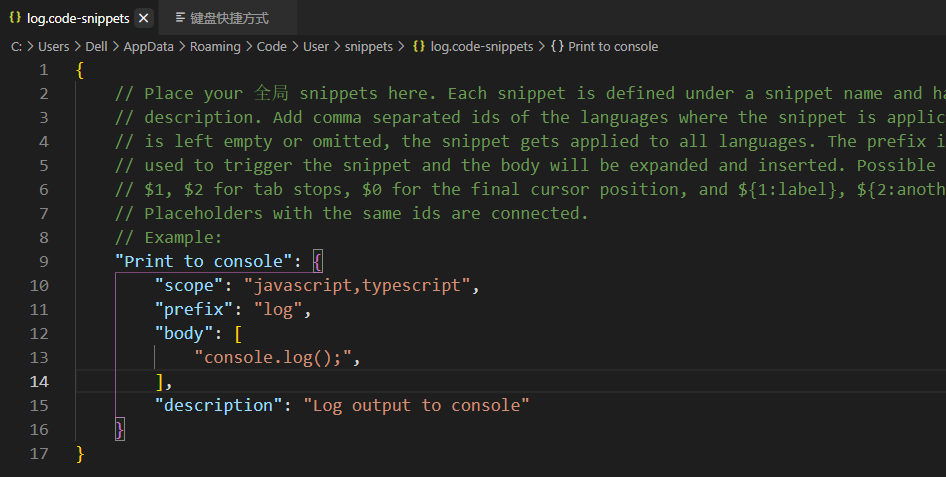
Task: Click the comment starting "// Placeholders with the same ids"
Action: click(351, 213)
